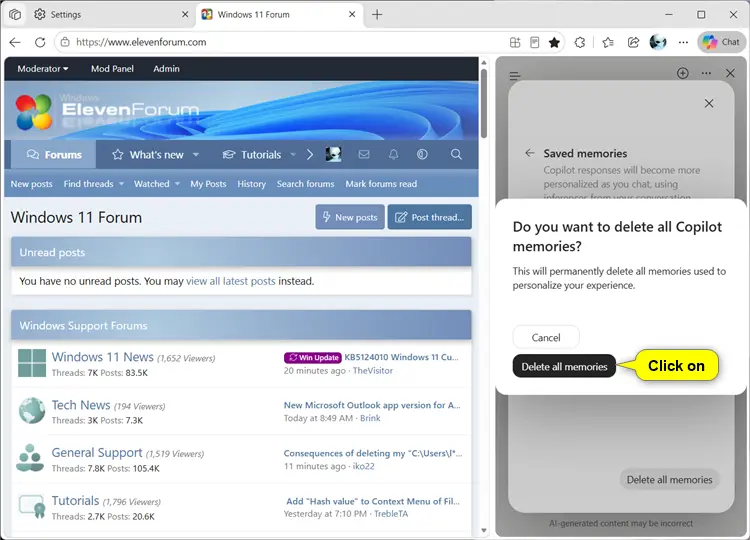Open KB5124010 Windows 11 thread link
The image size is (750, 540).
click(401, 357)
